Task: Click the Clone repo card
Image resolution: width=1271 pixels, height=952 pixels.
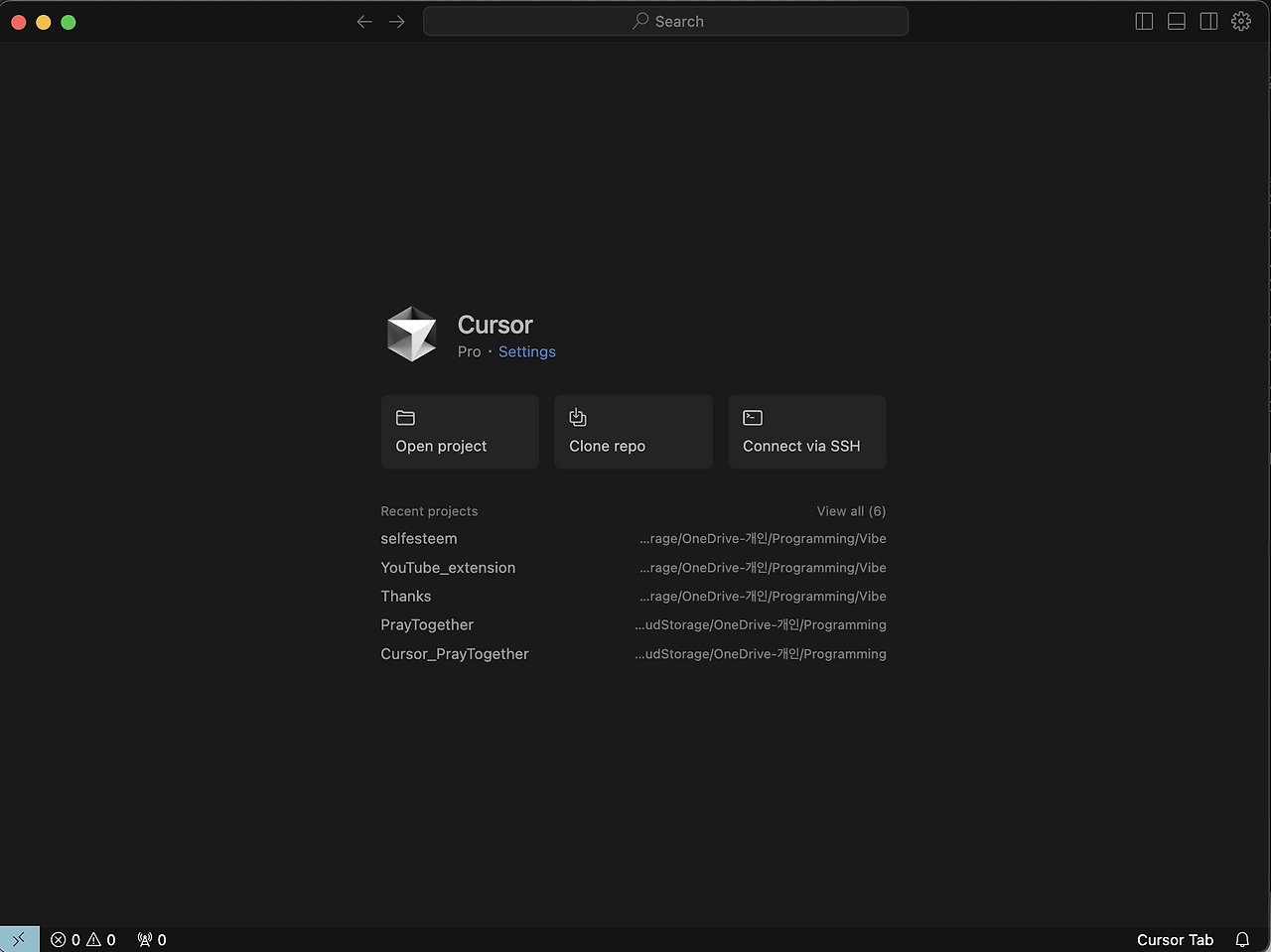Action: [634, 432]
